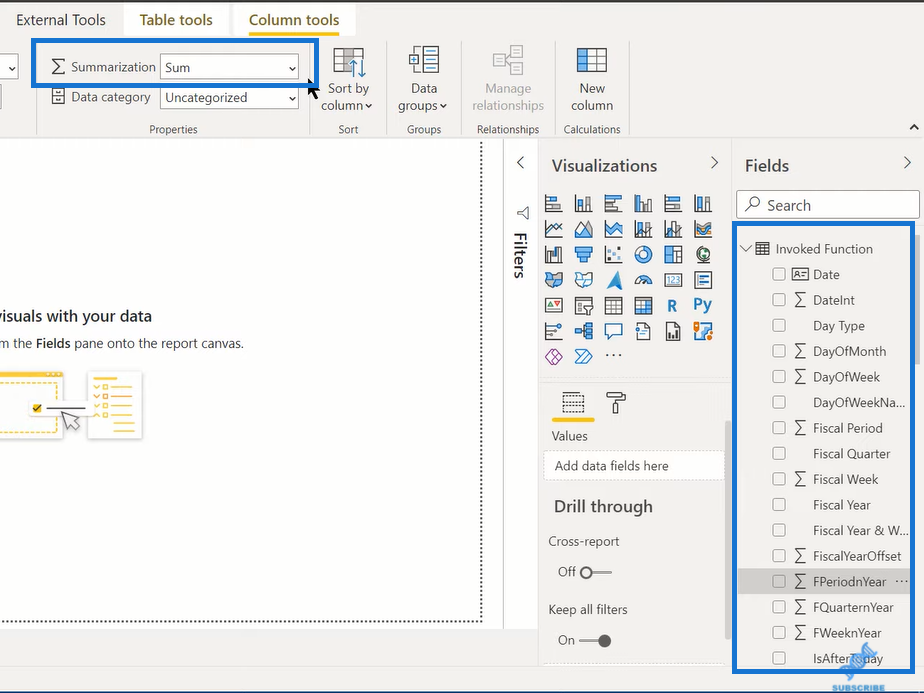Insert a line chart visual
Viewport: 924px width, 693px height.
[553, 229]
